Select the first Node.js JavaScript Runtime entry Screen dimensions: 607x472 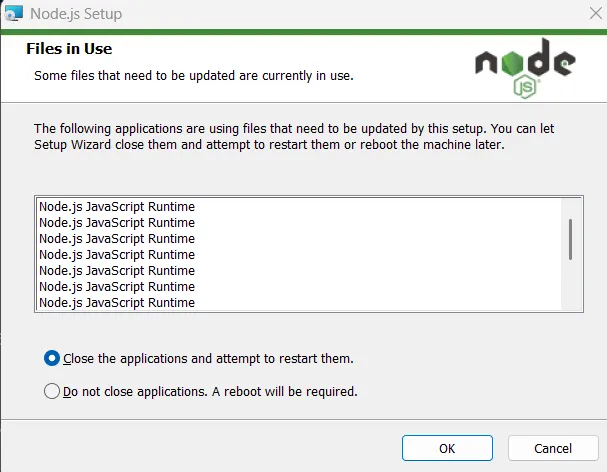coord(117,206)
